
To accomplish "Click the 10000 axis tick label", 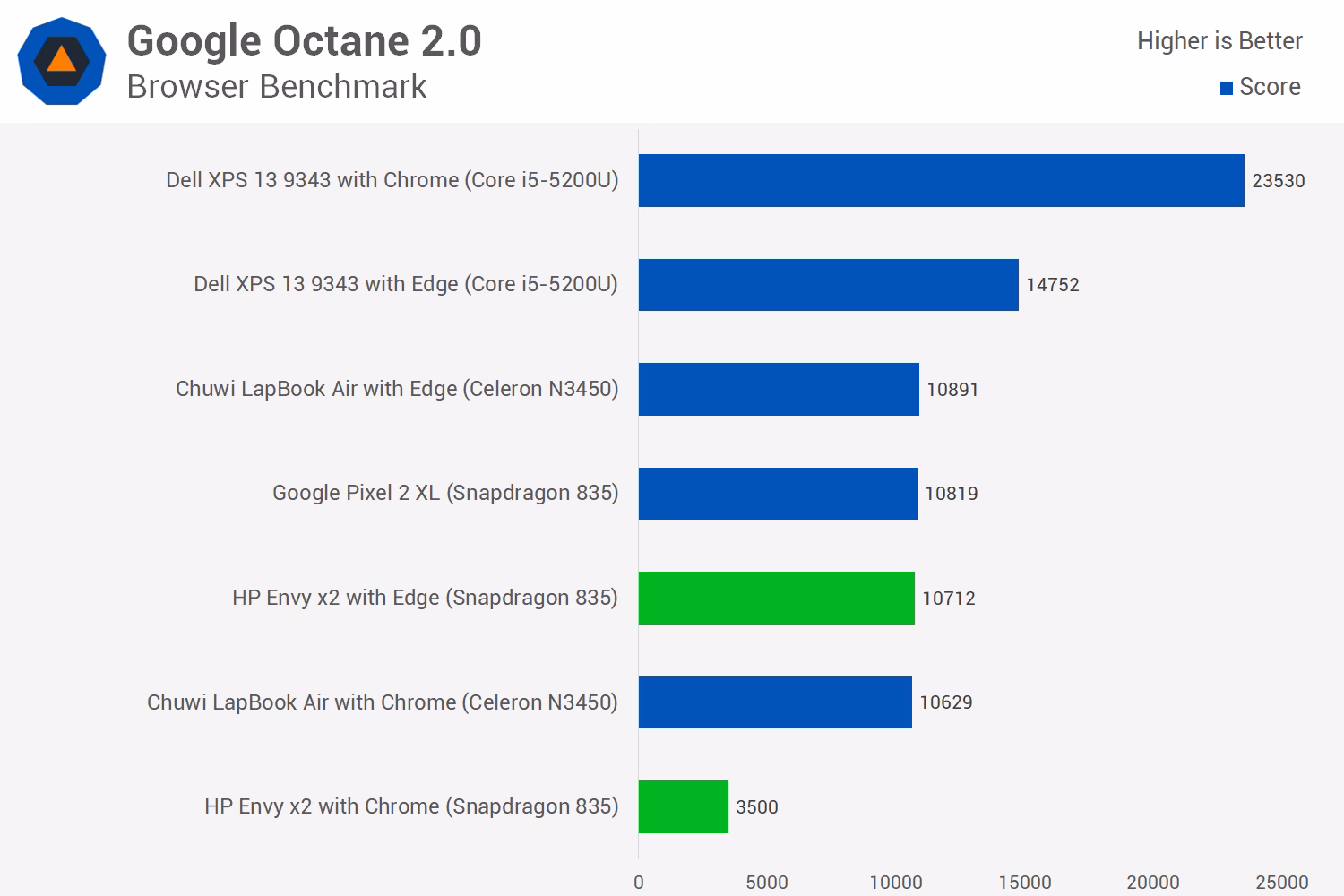I will (x=896, y=883).
